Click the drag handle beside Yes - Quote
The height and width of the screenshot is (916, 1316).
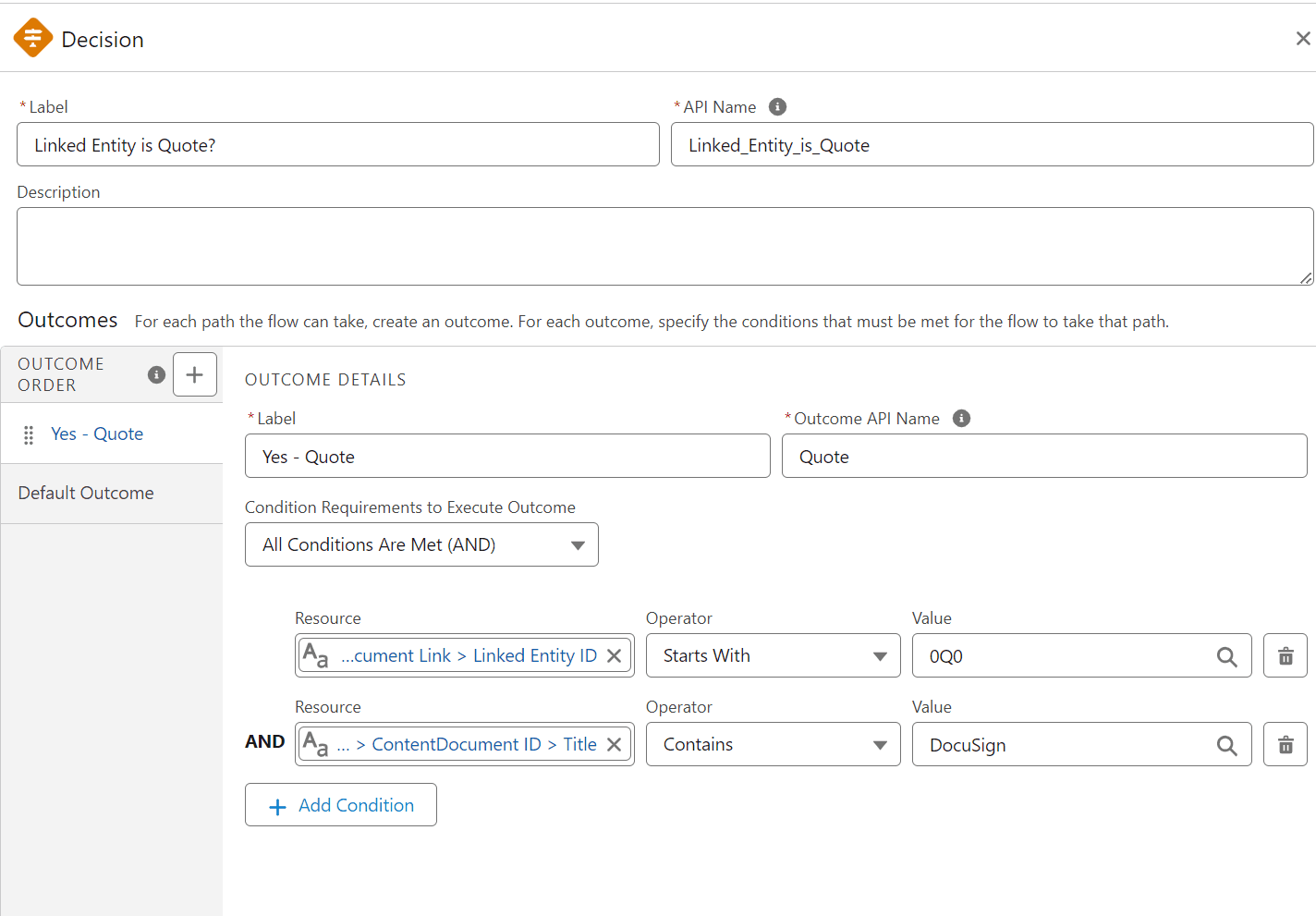click(29, 434)
